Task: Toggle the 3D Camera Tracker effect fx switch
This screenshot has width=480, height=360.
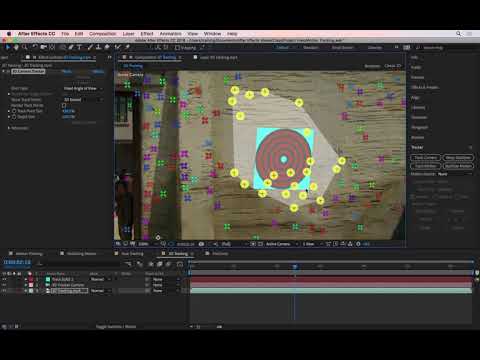Action: point(8,71)
